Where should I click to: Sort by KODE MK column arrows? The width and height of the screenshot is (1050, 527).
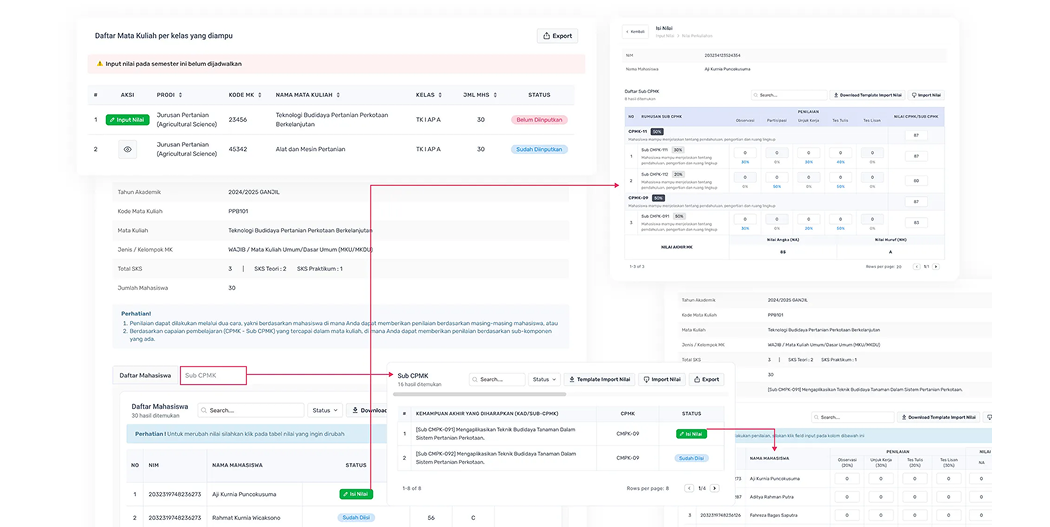(x=260, y=95)
